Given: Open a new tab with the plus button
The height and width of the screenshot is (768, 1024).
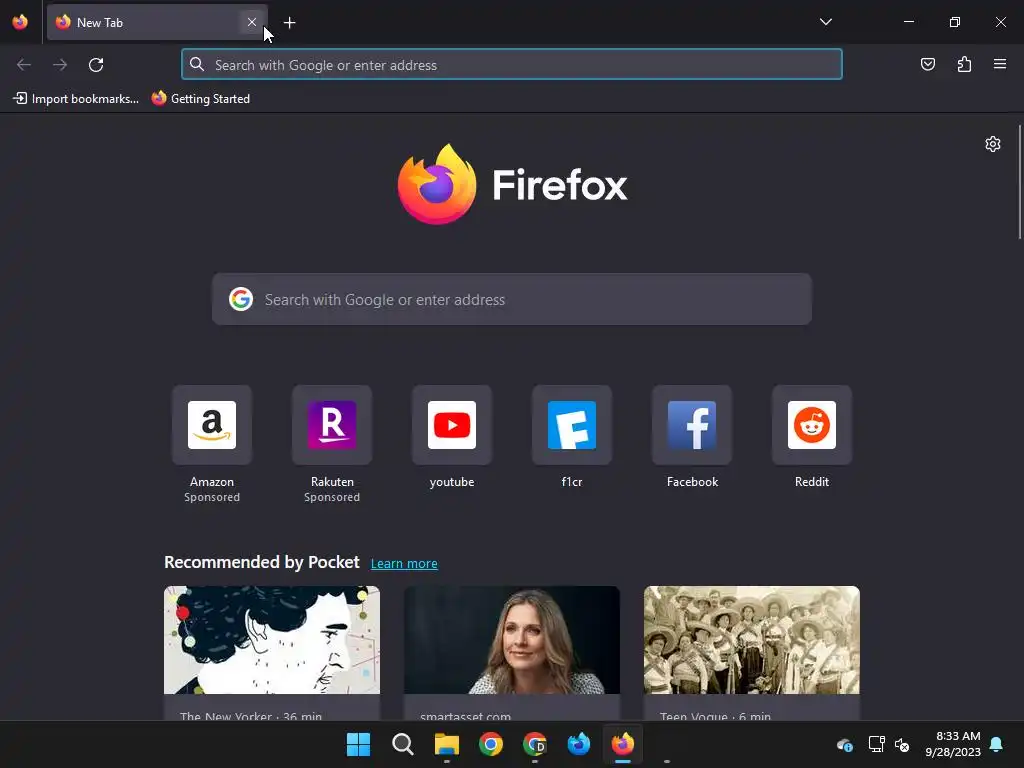Looking at the screenshot, I should point(289,23).
